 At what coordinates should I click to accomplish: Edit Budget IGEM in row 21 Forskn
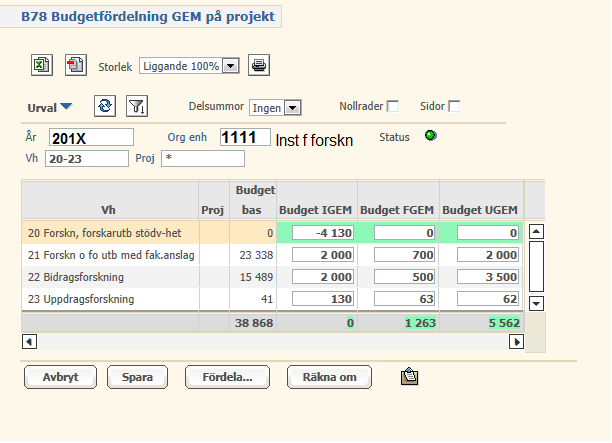point(323,255)
